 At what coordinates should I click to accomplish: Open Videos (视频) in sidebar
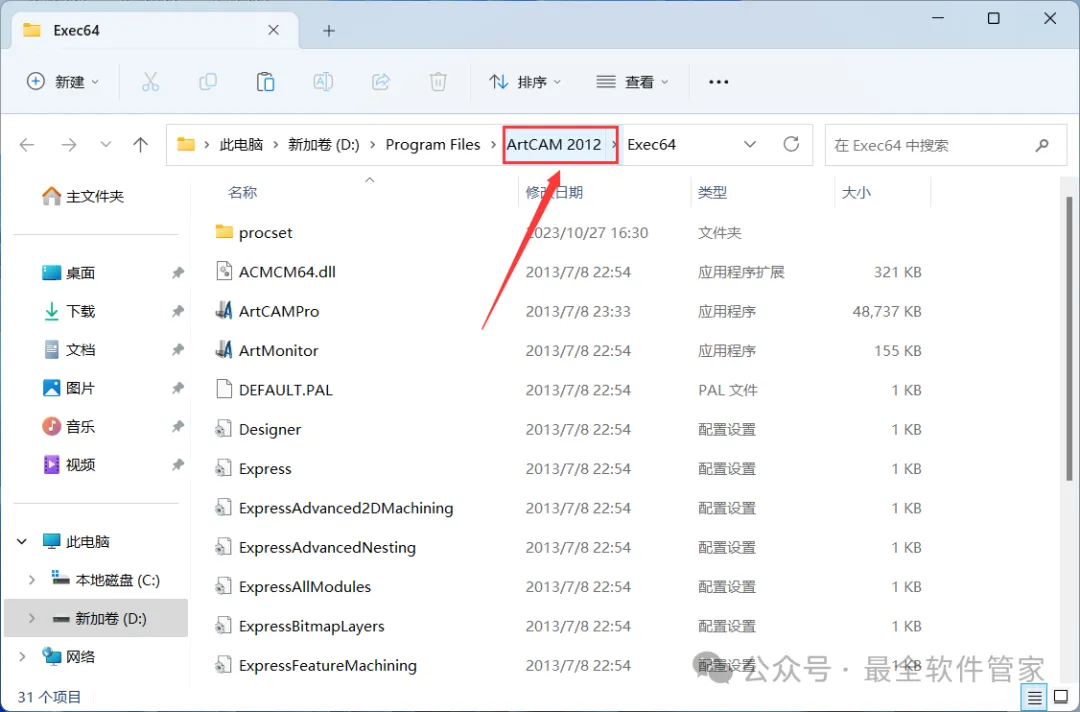coord(68,465)
